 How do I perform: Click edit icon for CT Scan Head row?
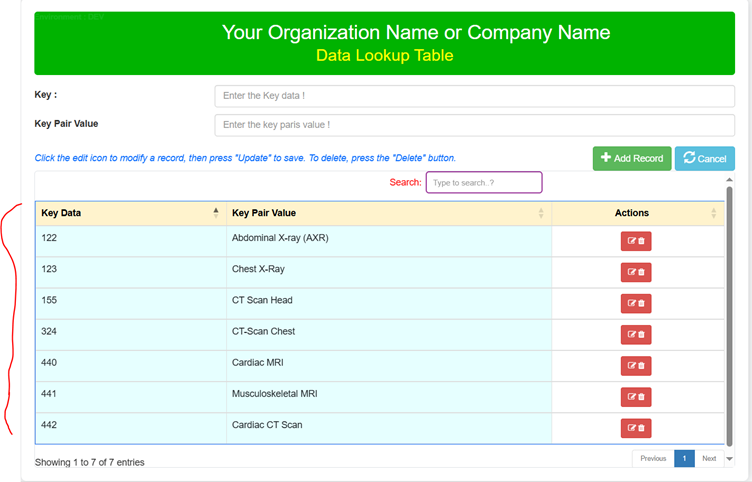pyautogui.click(x=631, y=303)
